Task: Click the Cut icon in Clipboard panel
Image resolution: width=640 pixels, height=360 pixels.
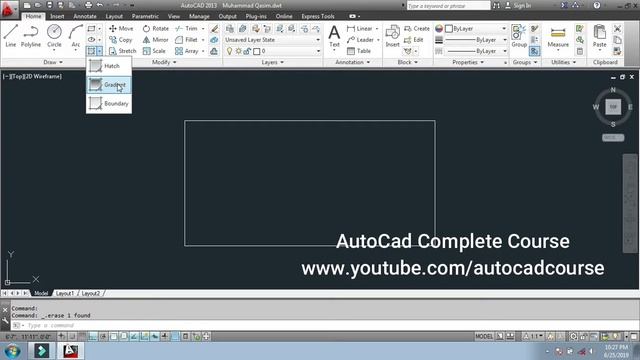Action: 617,29
